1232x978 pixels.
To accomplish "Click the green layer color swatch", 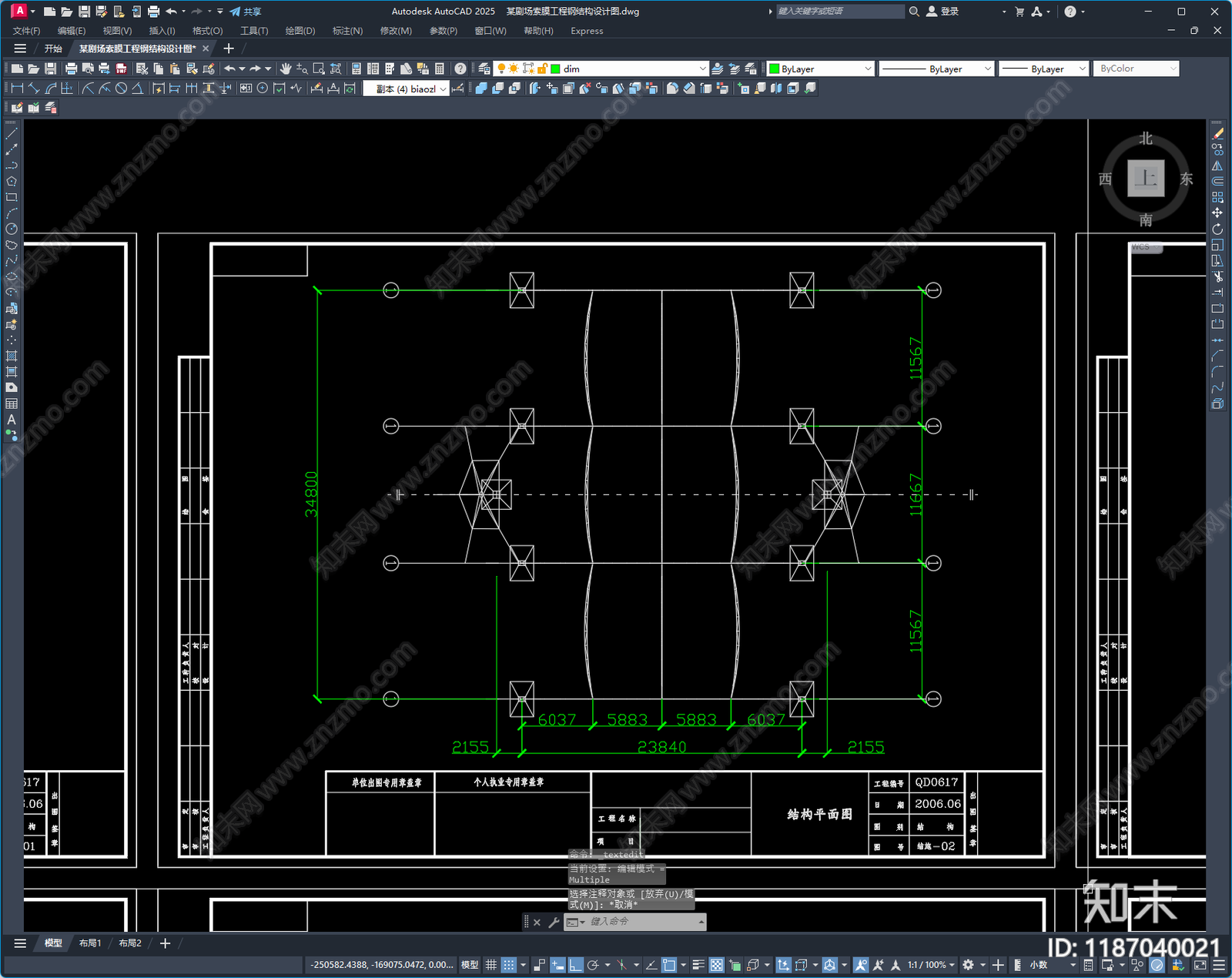I will [x=555, y=69].
